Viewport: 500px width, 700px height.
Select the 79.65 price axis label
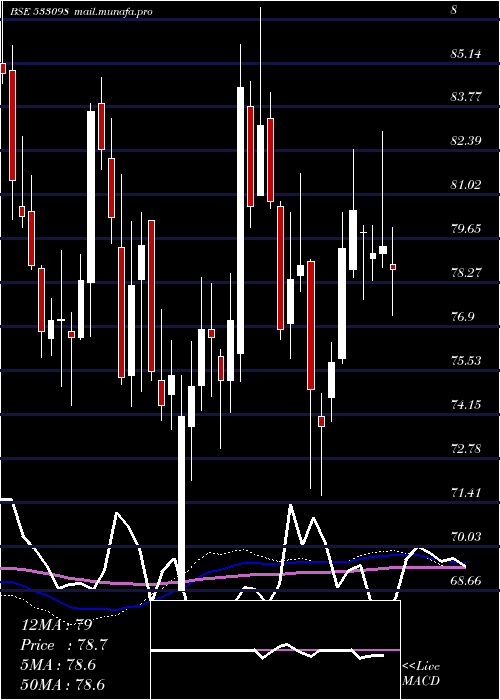click(x=466, y=229)
